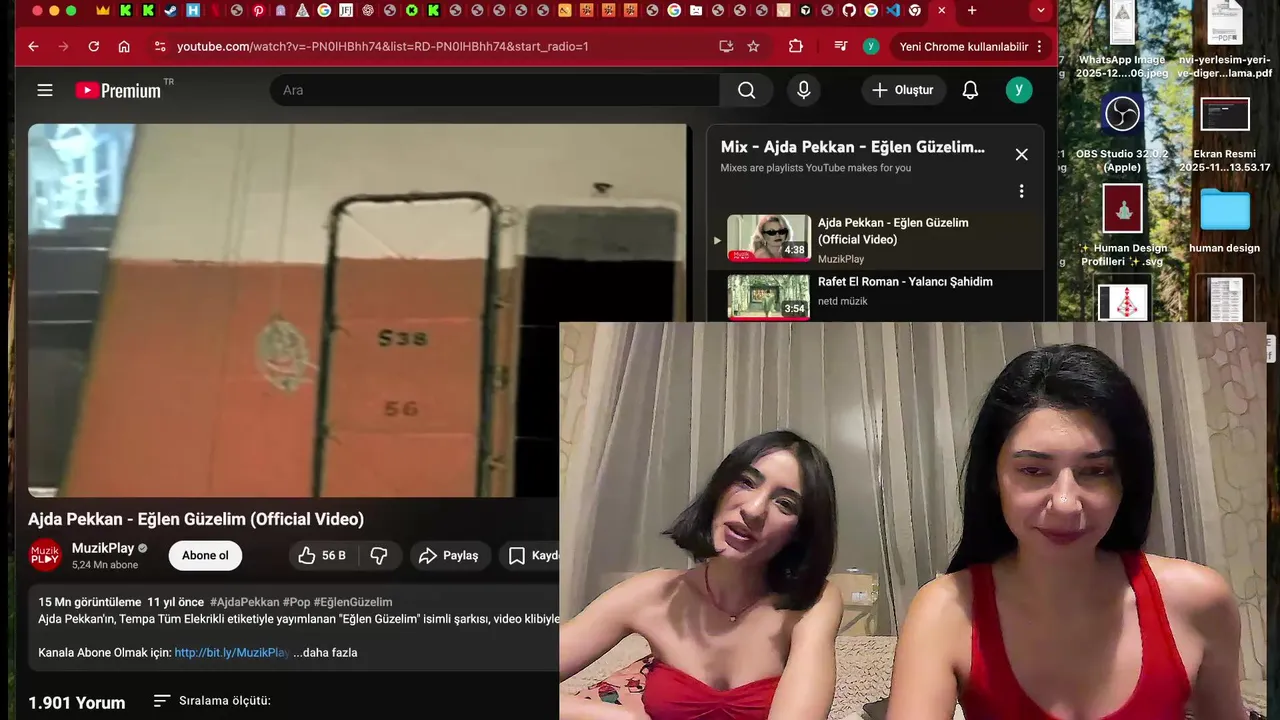Go forward in Chrome browser
The width and height of the screenshot is (1280, 720).
(63, 46)
